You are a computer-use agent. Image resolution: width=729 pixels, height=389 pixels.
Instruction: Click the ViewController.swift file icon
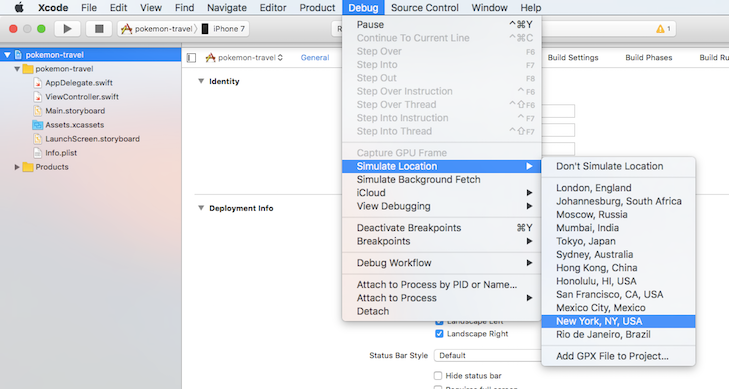38,97
